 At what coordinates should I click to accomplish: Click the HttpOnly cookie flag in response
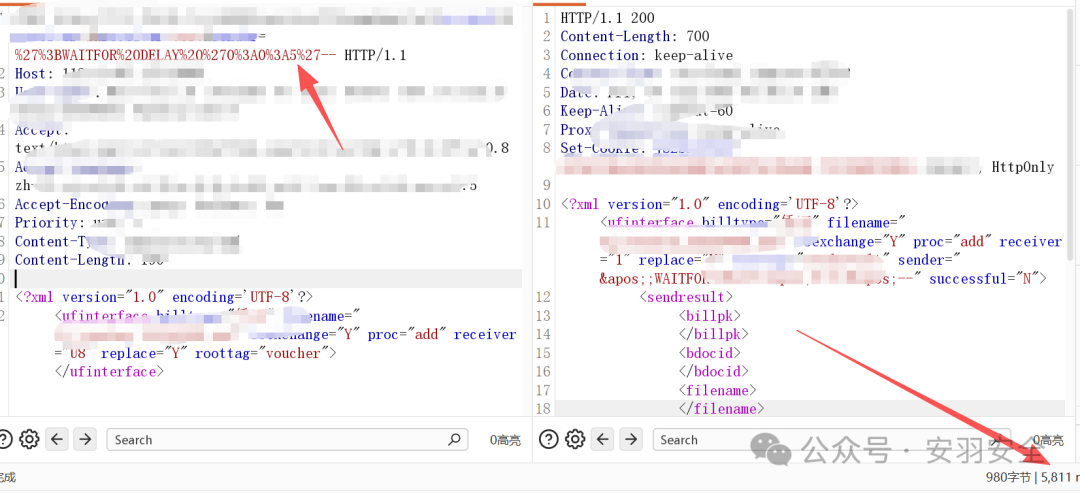point(1023,167)
